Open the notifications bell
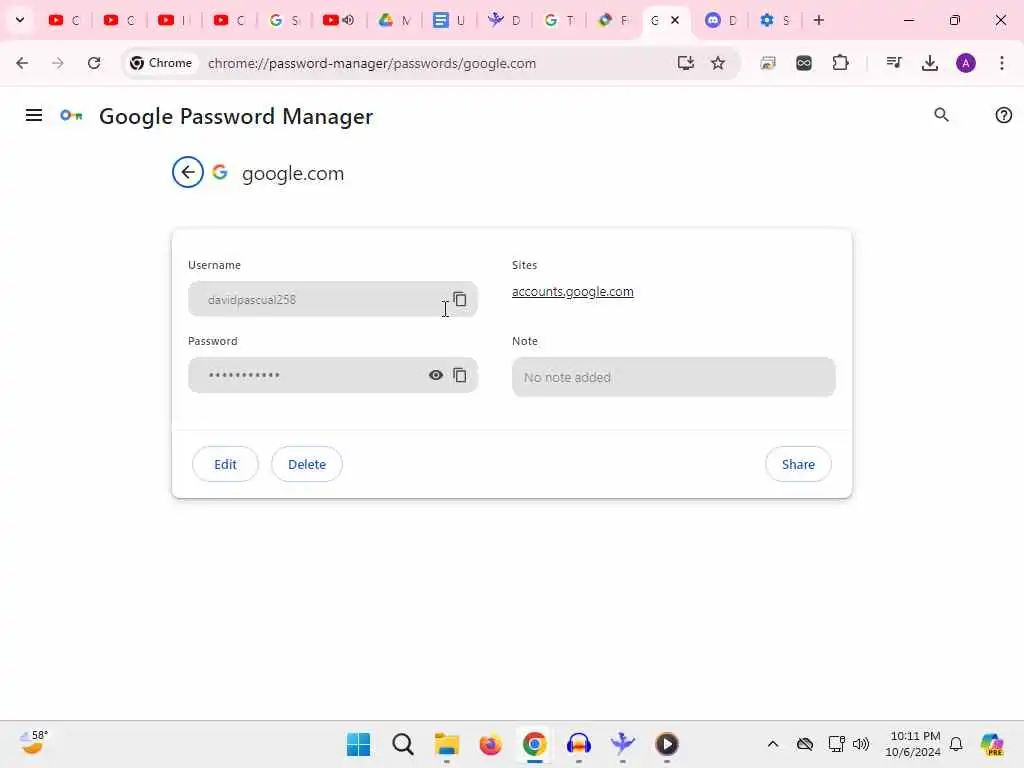The width and height of the screenshot is (1024, 768). click(956, 744)
